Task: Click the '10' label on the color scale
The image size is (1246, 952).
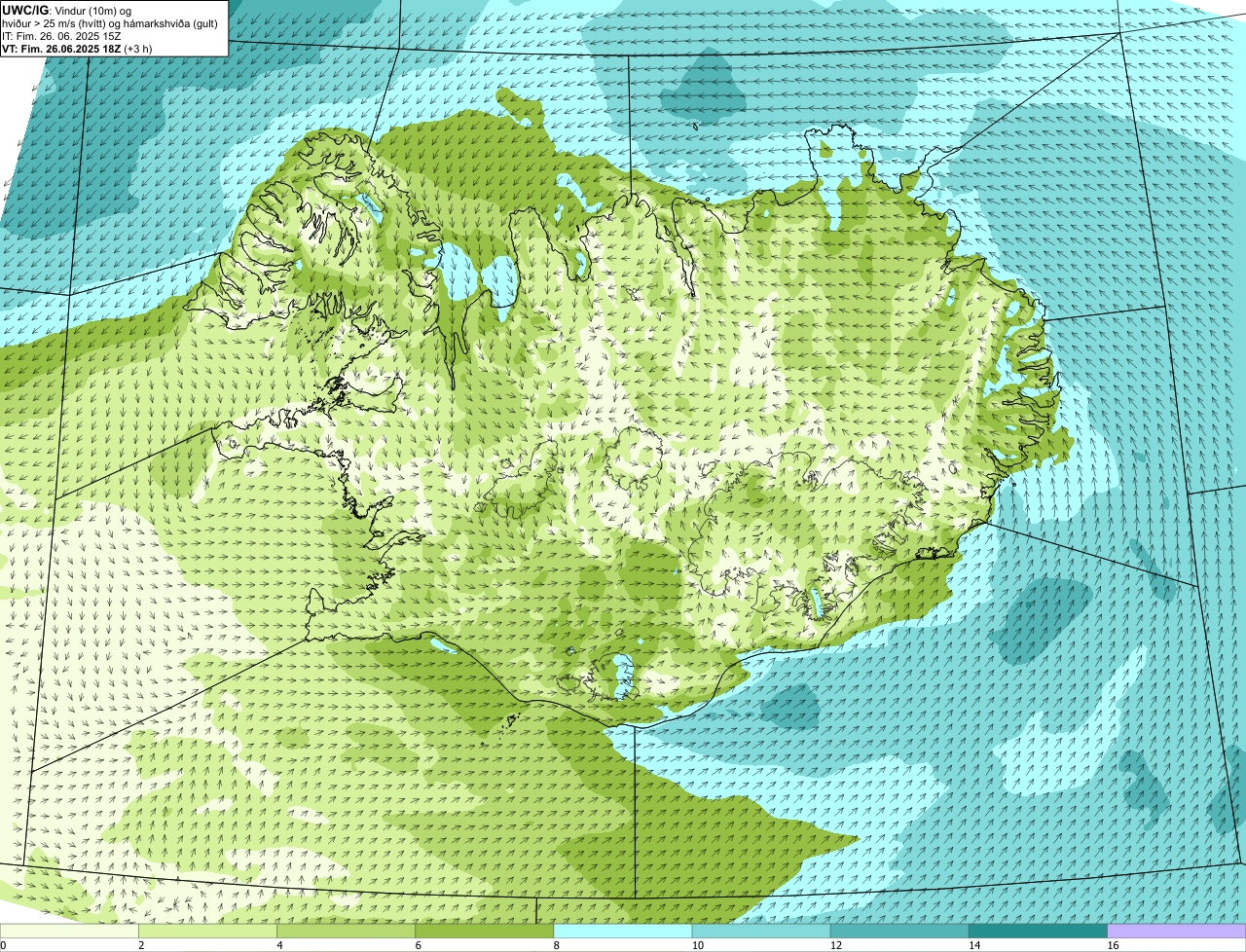Action: pyautogui.click(x=697, y=945)
